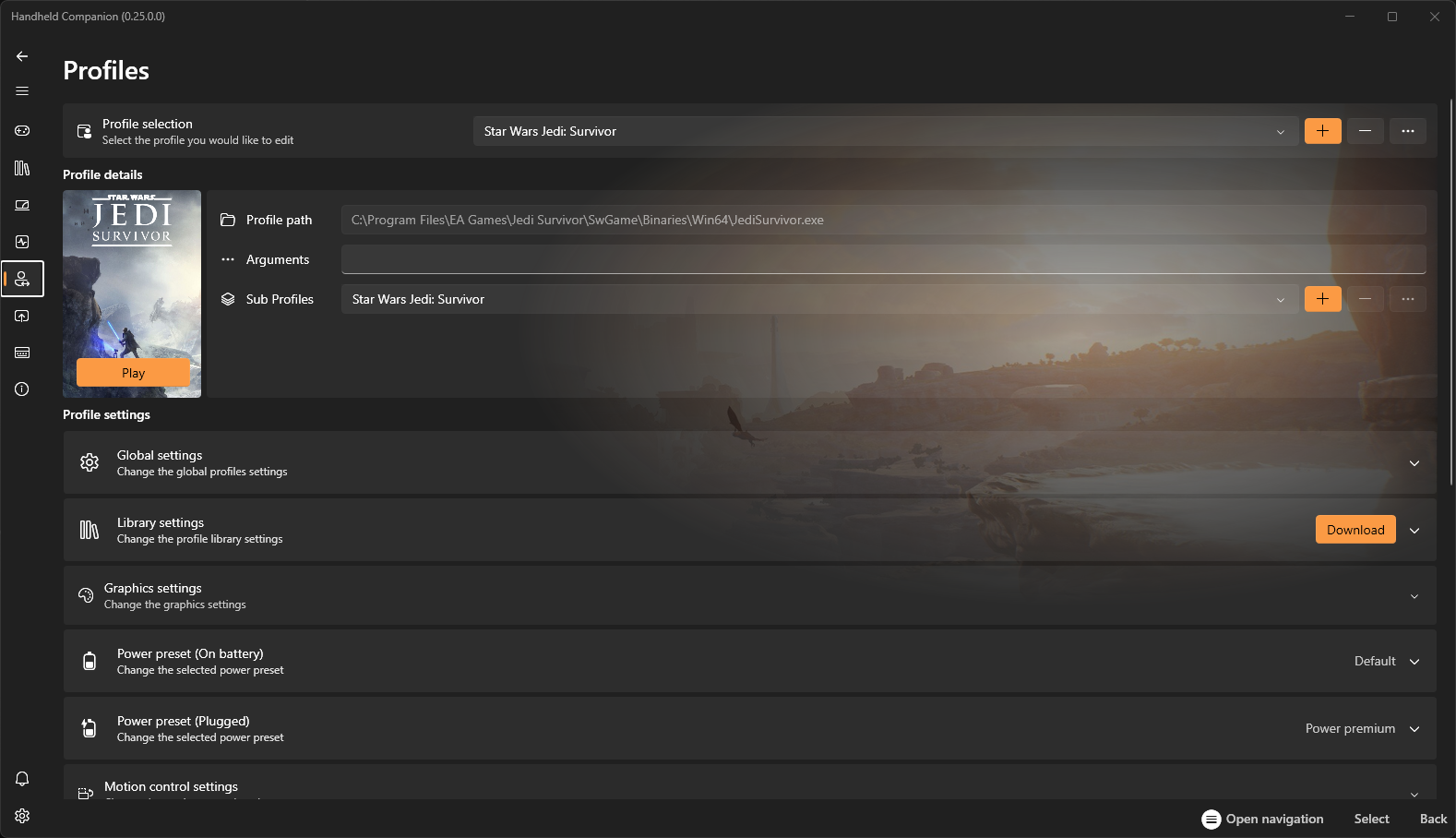1456x838 pixels.
Task: Open Settings gear at sidebar bottom
Action: (22, 816)
